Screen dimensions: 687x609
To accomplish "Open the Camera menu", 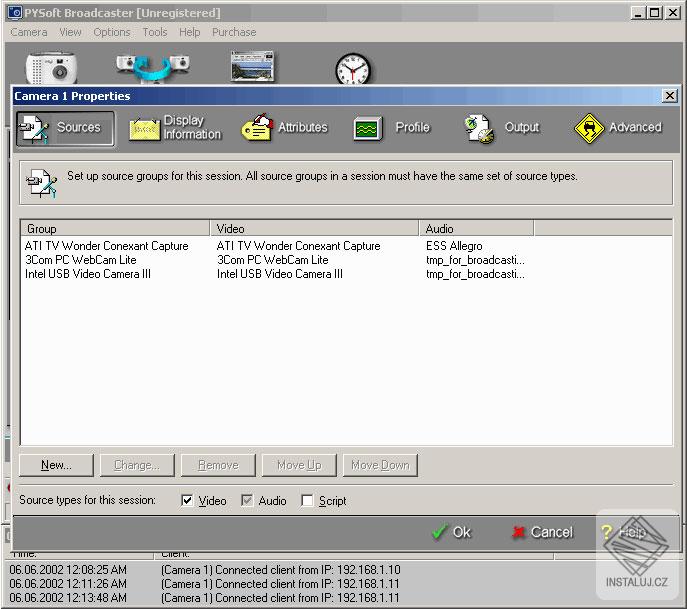I will pos(28,32).
